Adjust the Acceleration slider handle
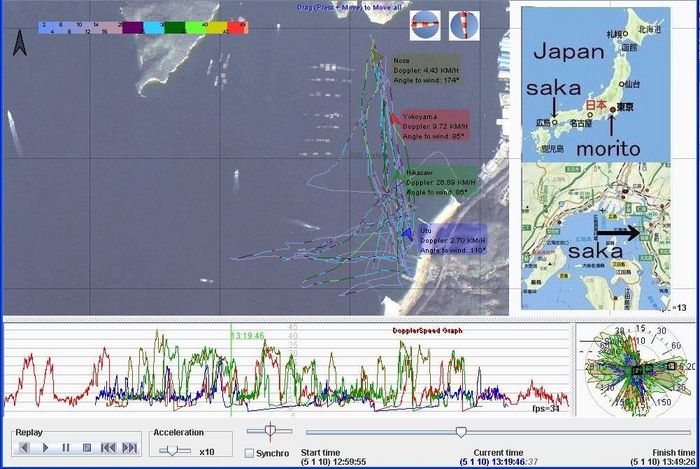This screenshot has width=700, height=469. point(171,451)
